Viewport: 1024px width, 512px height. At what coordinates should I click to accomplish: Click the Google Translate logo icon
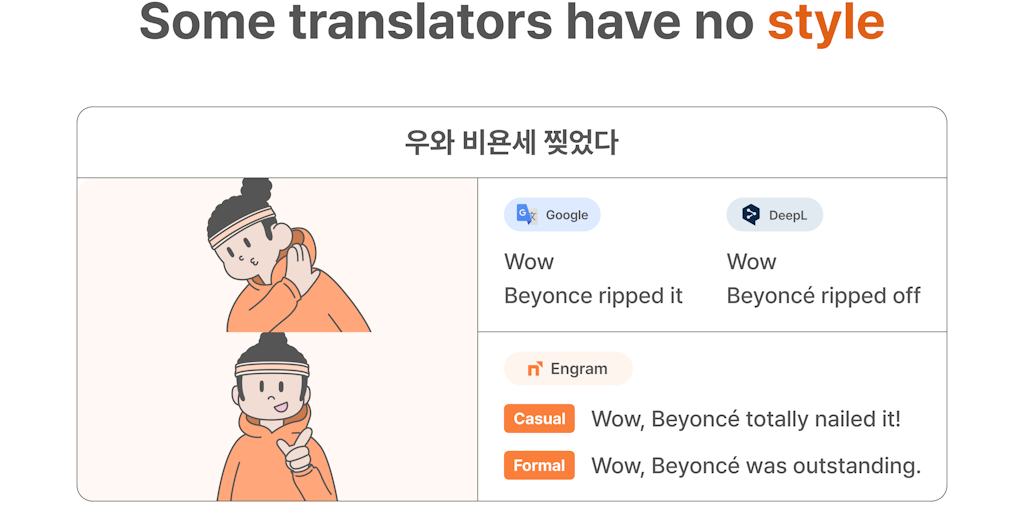526,215
